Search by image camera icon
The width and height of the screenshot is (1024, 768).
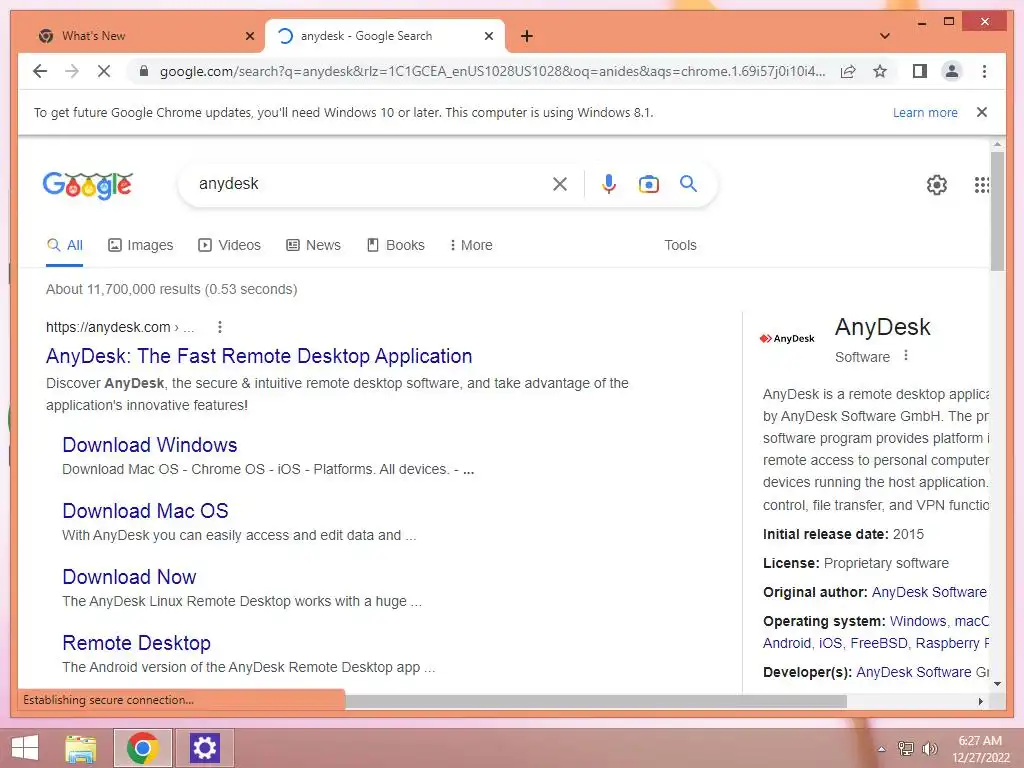pyautogui.click(x=648, y=184)
